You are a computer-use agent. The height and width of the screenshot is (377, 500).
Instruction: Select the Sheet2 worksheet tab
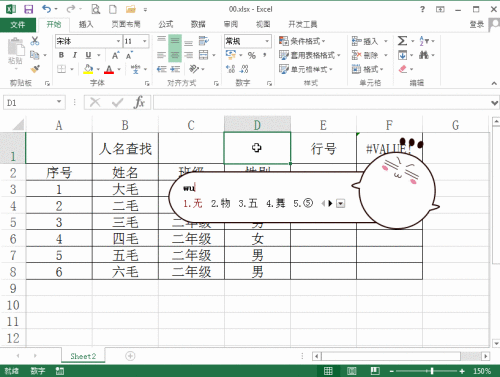click(x=83, y=356)
